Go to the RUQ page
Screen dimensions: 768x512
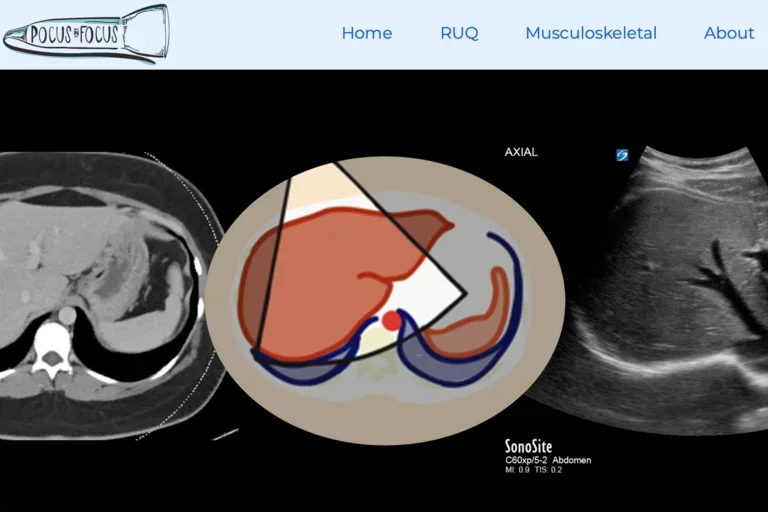[x=459, y=33]
